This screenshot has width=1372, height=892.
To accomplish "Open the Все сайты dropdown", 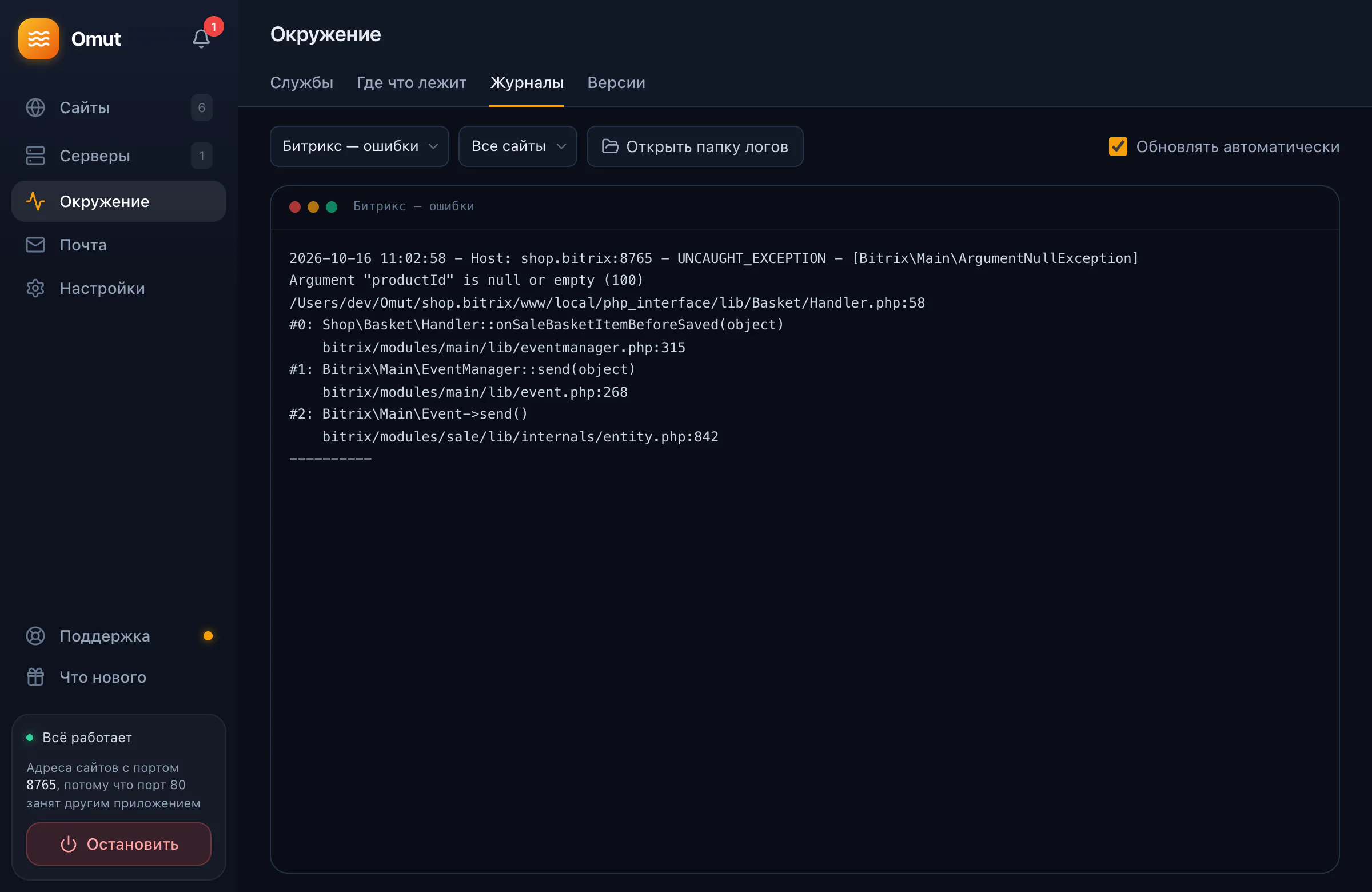I will click(518, 146).
